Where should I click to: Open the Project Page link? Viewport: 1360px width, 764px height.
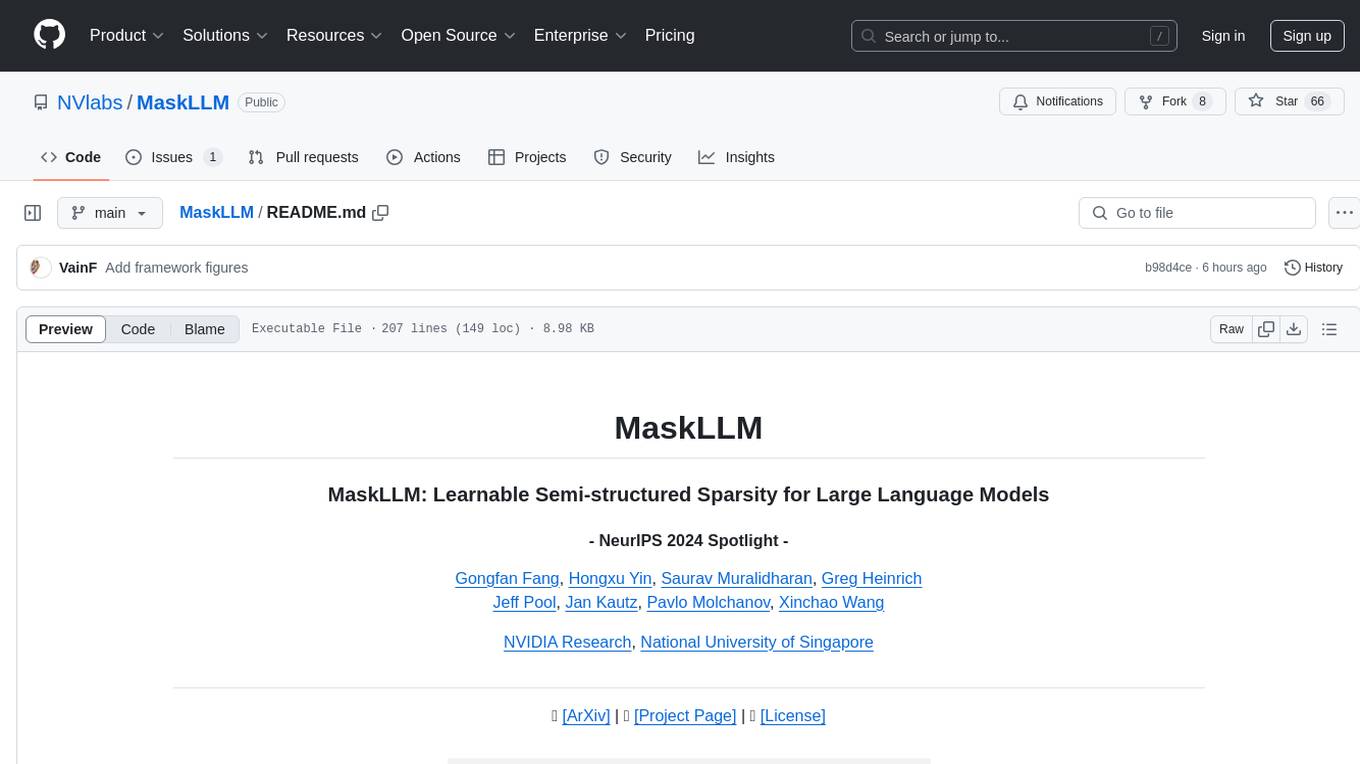click(685, 715)
